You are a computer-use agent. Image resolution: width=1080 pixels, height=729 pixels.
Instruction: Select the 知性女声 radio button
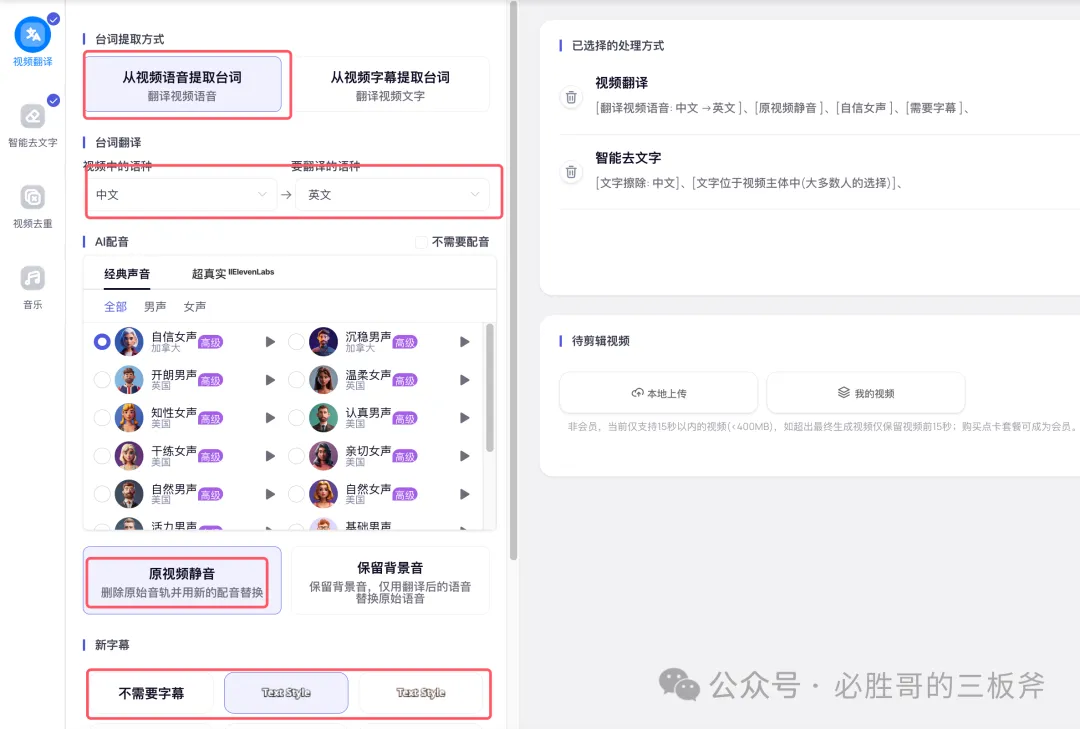[x=102, y=418]
